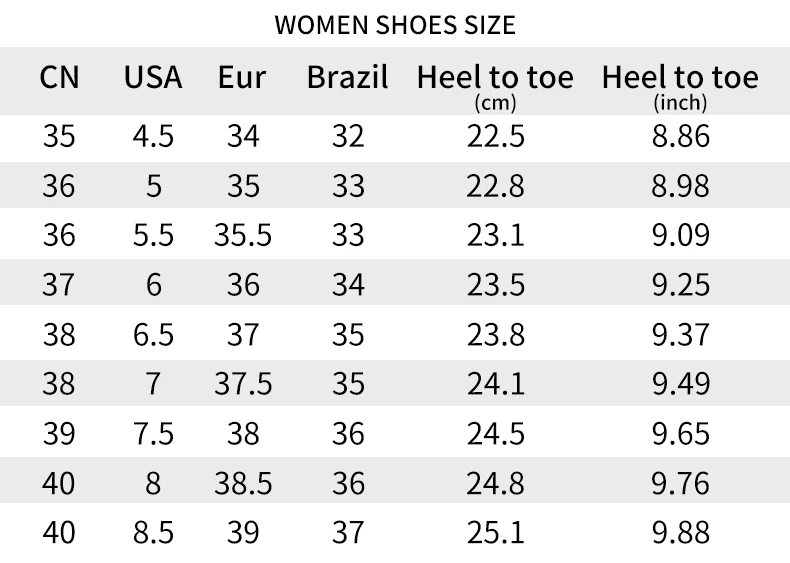The image size is (790, 563).
Task: Click the Brazil column header
Action: 348,77
